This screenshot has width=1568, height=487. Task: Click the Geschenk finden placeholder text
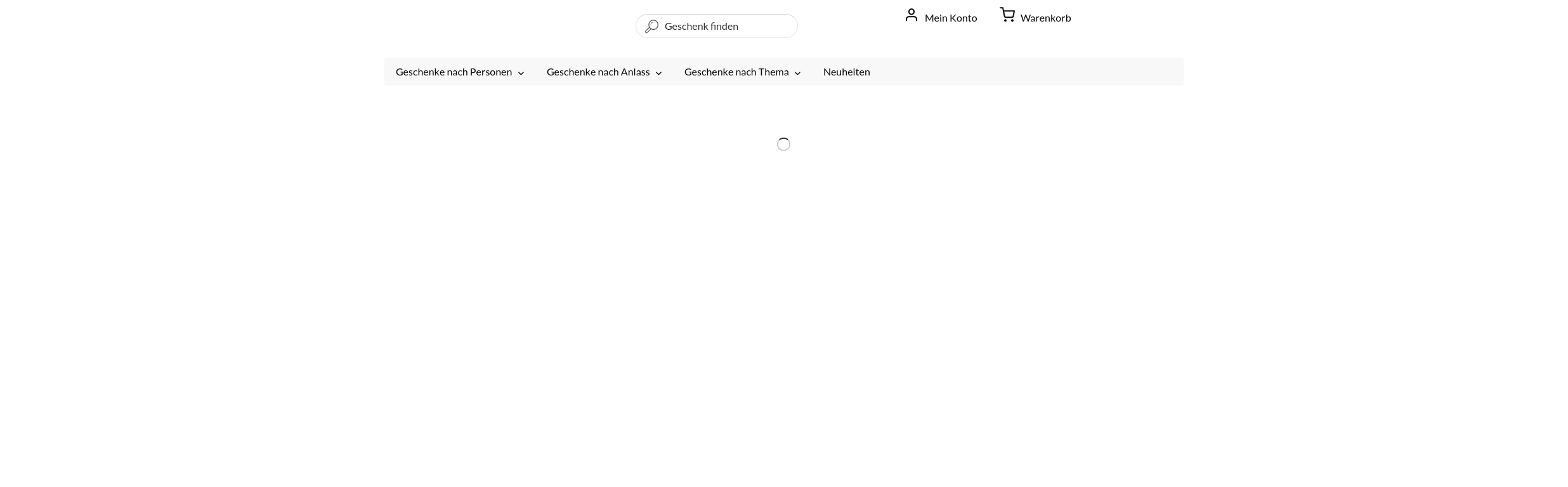[x=701, y=26]
